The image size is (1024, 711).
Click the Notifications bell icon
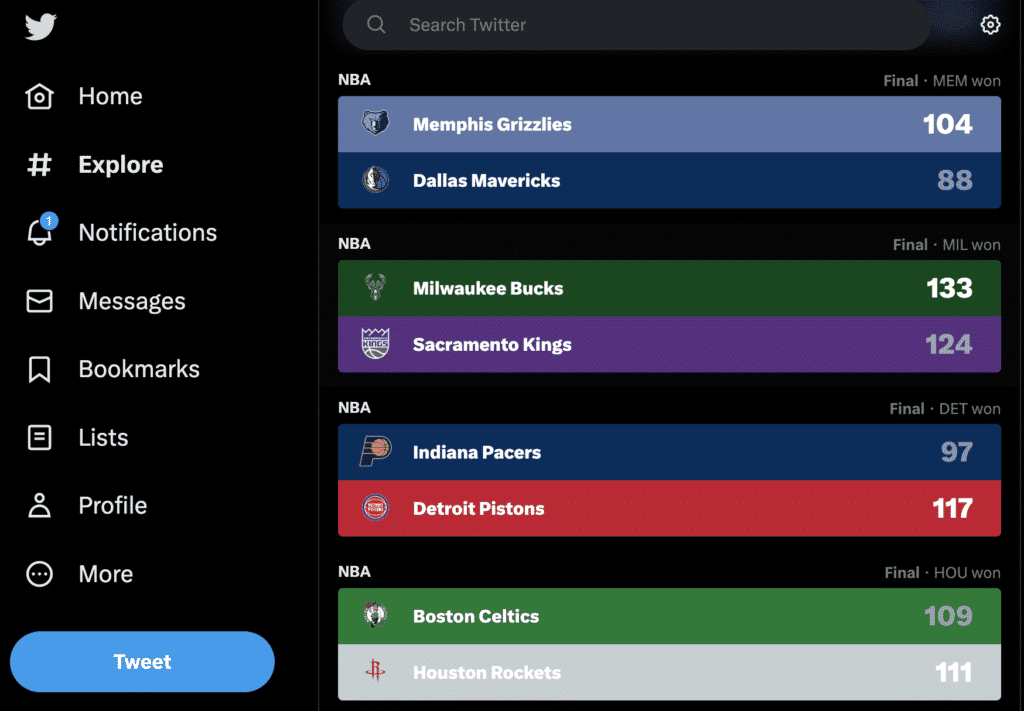pyautogui.click(x=39, y=233)
